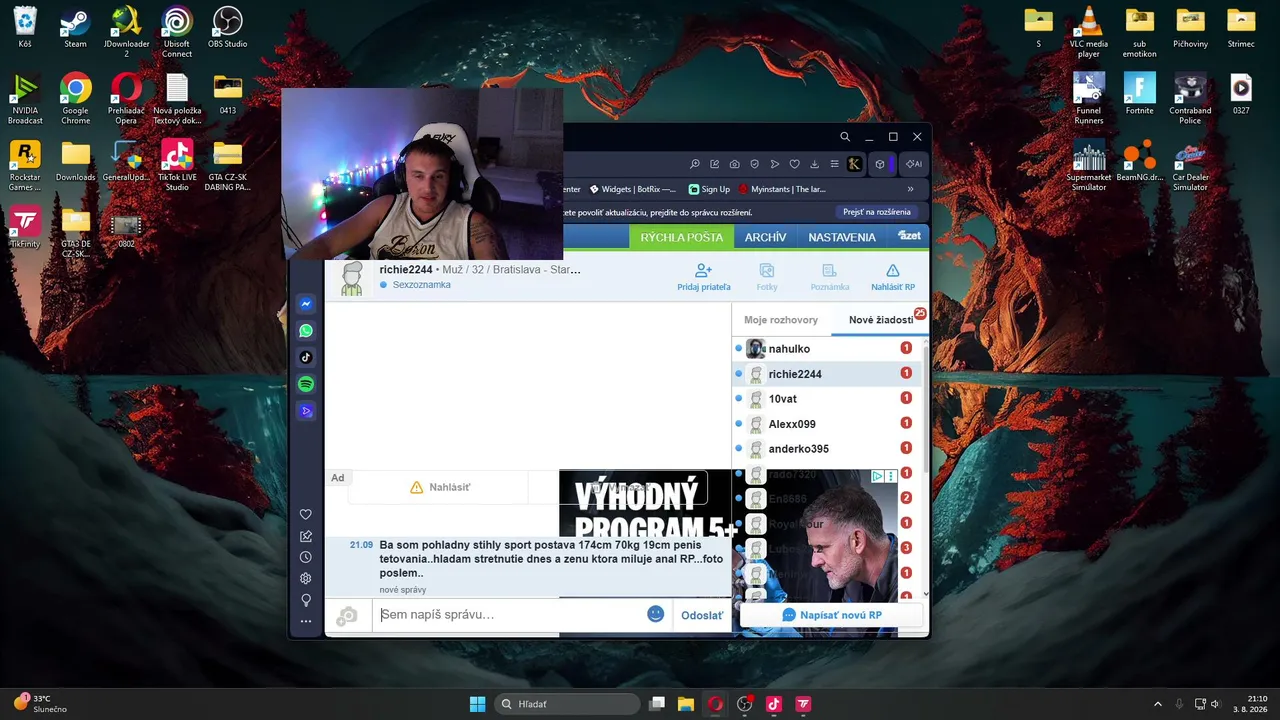Click the K extension icon in toolbar
Screen dimensions: 1280x720
(x=855, y=164)
